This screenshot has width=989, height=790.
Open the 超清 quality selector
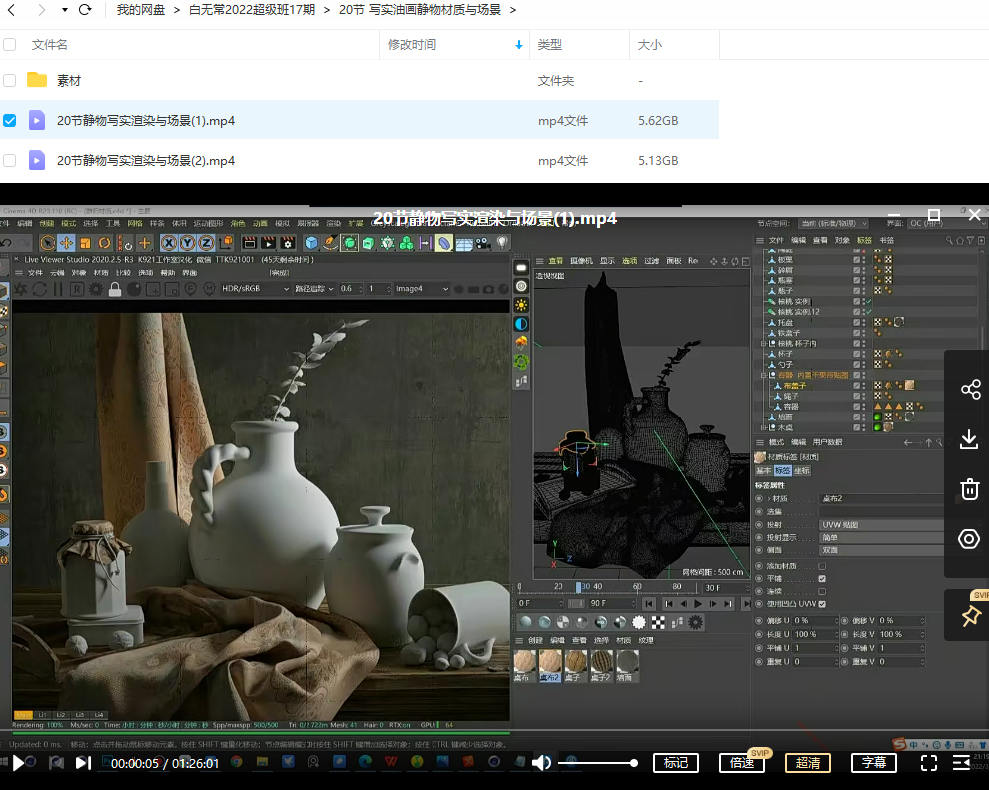pyautogui.click(x=807, y=763)
